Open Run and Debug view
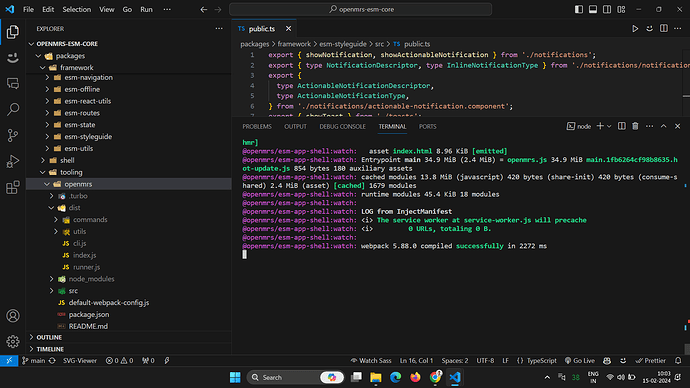Viewport: 690px width, 388px height. pyautogui.click(x=13, y=161)
